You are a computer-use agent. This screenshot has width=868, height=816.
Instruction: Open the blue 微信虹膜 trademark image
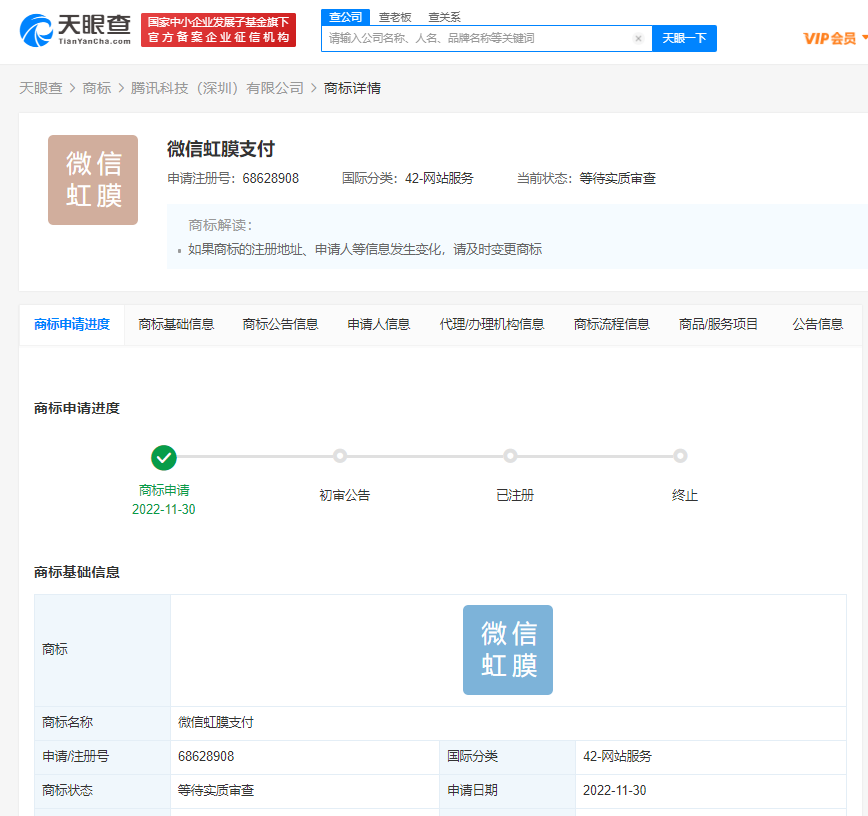507,650
